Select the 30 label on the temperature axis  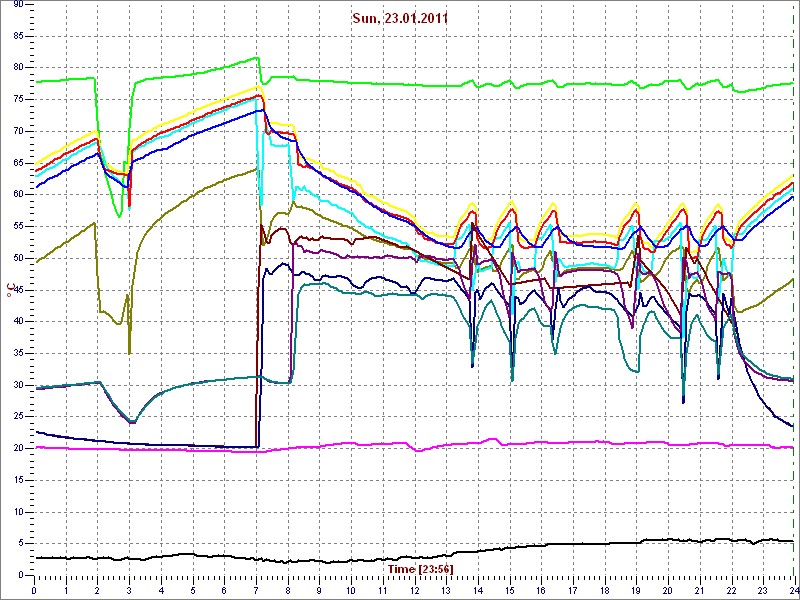coord(18,385)
